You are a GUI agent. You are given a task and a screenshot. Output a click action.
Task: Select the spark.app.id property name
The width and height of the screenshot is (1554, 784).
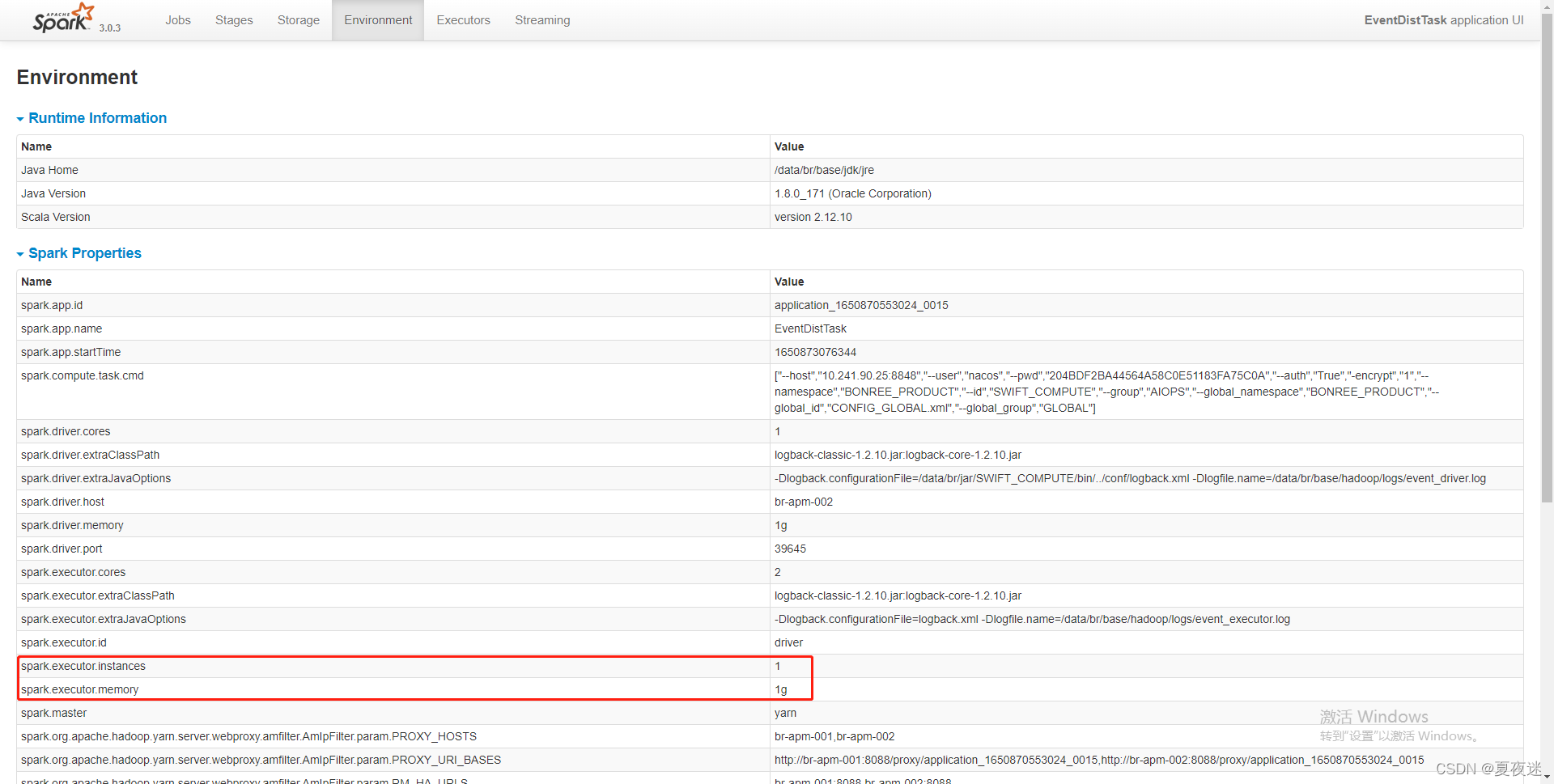pyautogui.click(x=52, y=305)
